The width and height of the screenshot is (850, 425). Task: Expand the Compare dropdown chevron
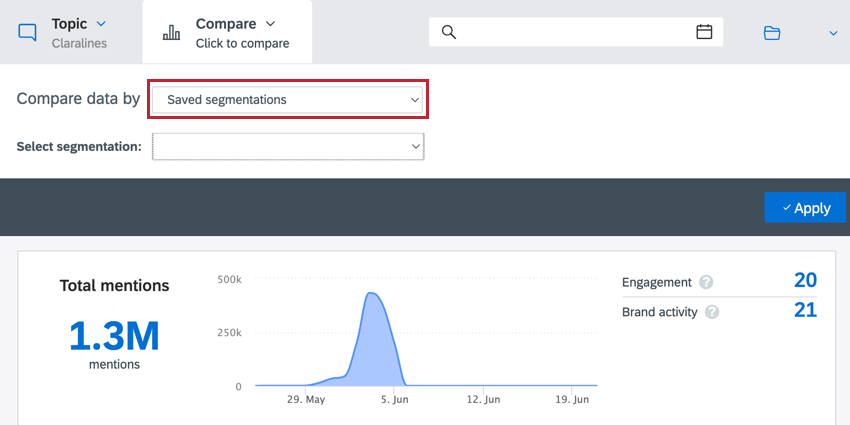270,24
